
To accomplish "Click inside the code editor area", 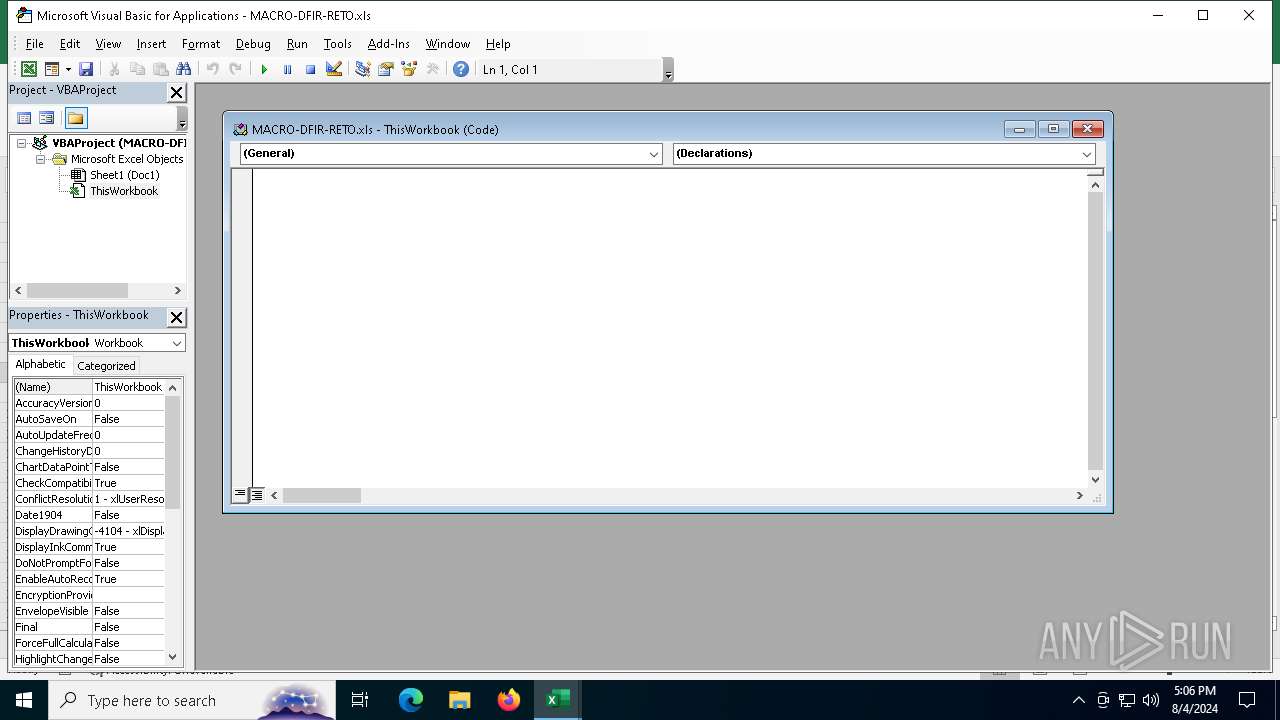I will (669, 327).
